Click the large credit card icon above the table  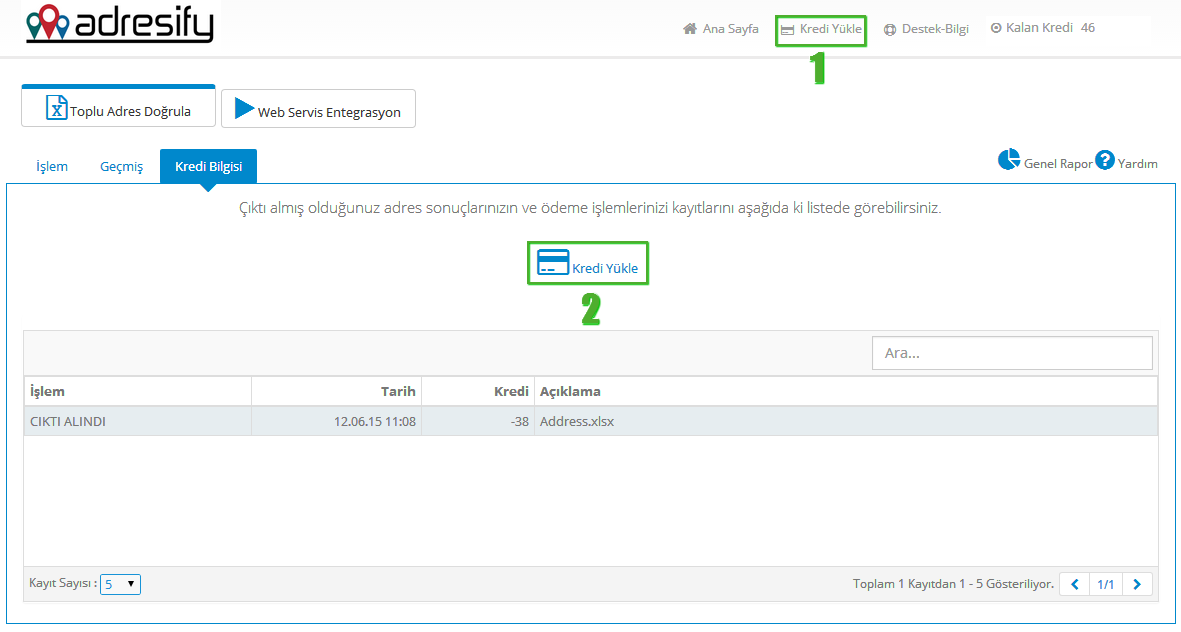coord(553,262)
